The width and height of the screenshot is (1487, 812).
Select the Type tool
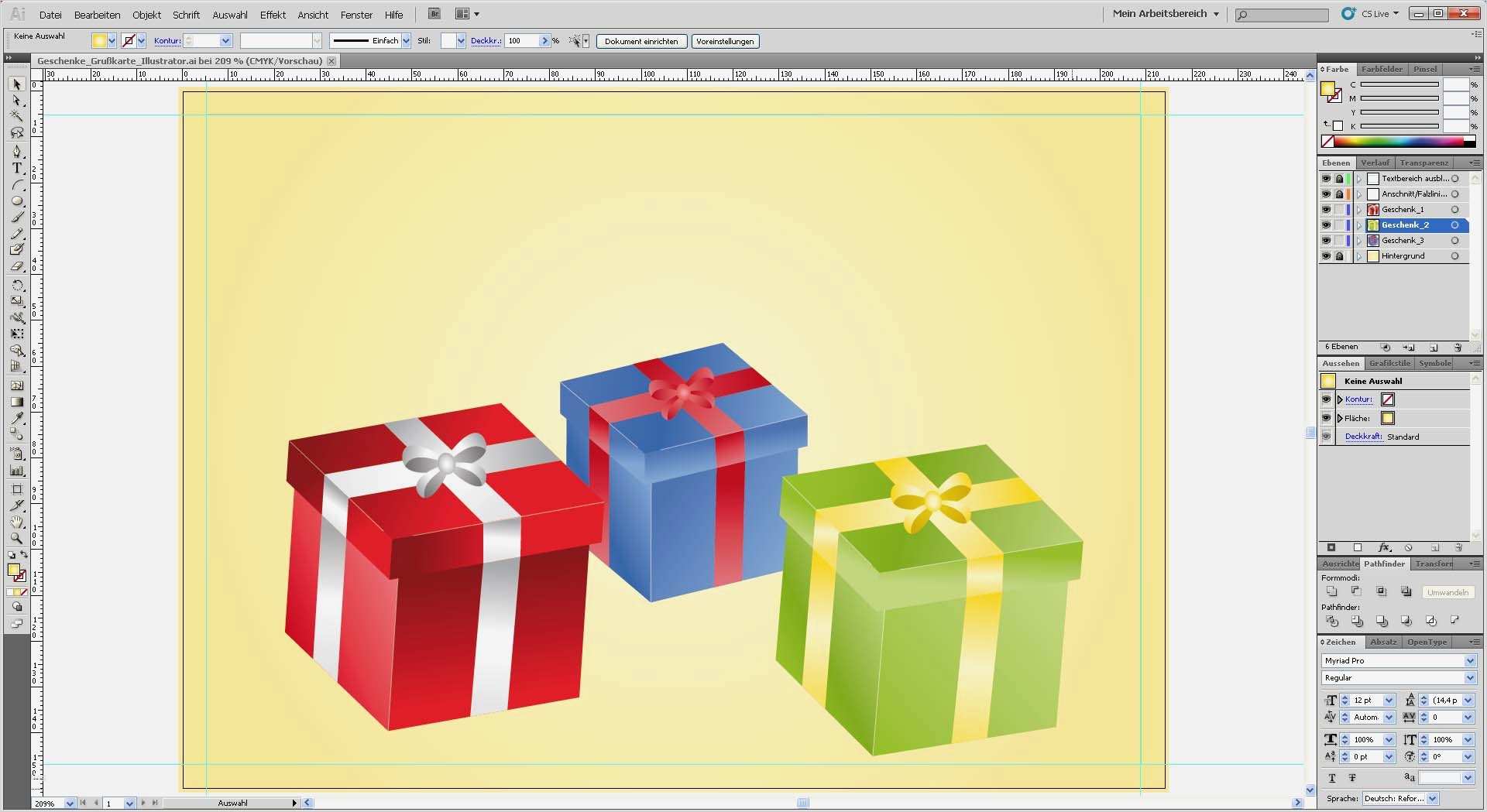[17, 168]
